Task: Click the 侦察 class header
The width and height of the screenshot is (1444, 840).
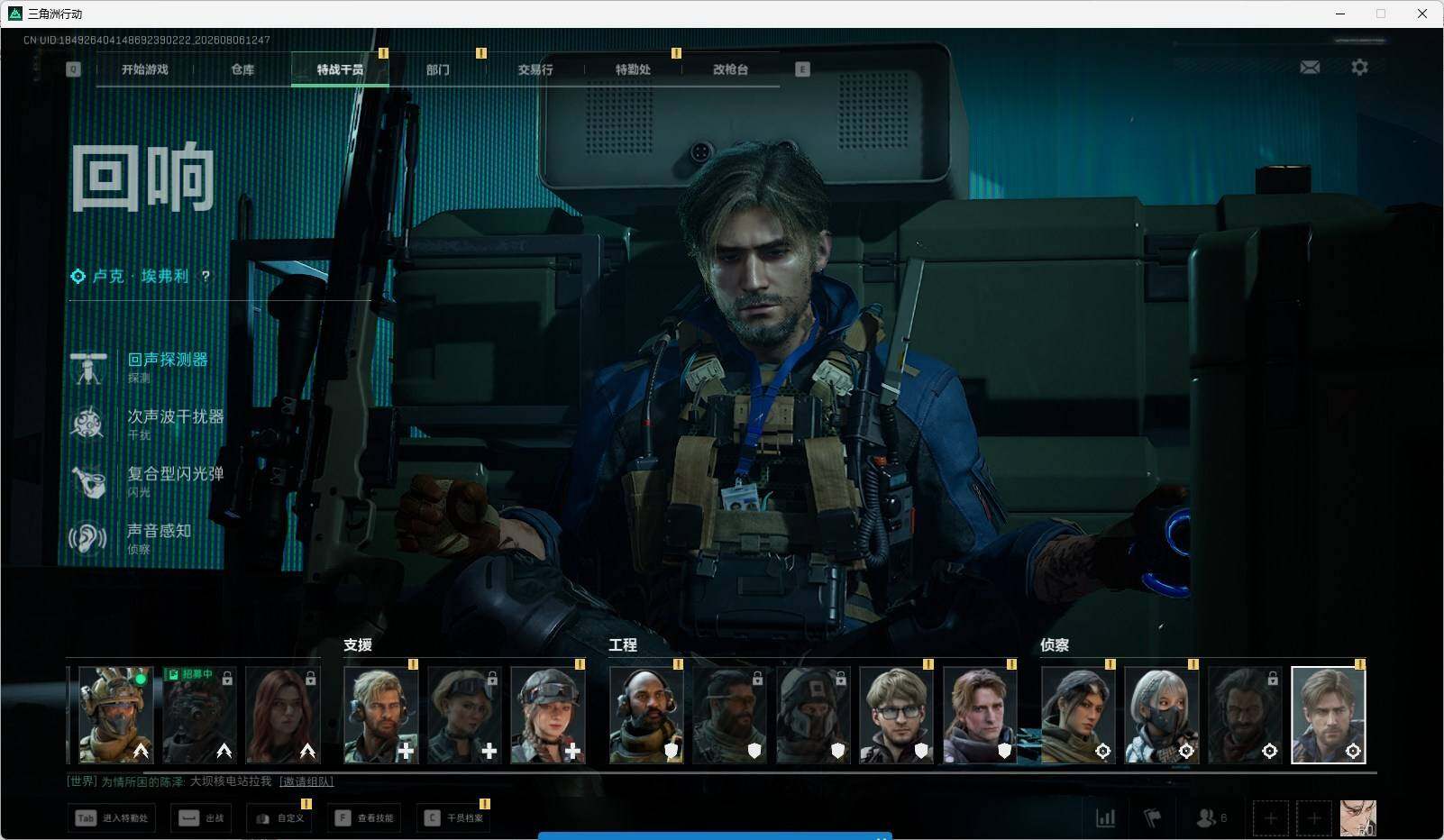Action: click(x=1055, y=645)
